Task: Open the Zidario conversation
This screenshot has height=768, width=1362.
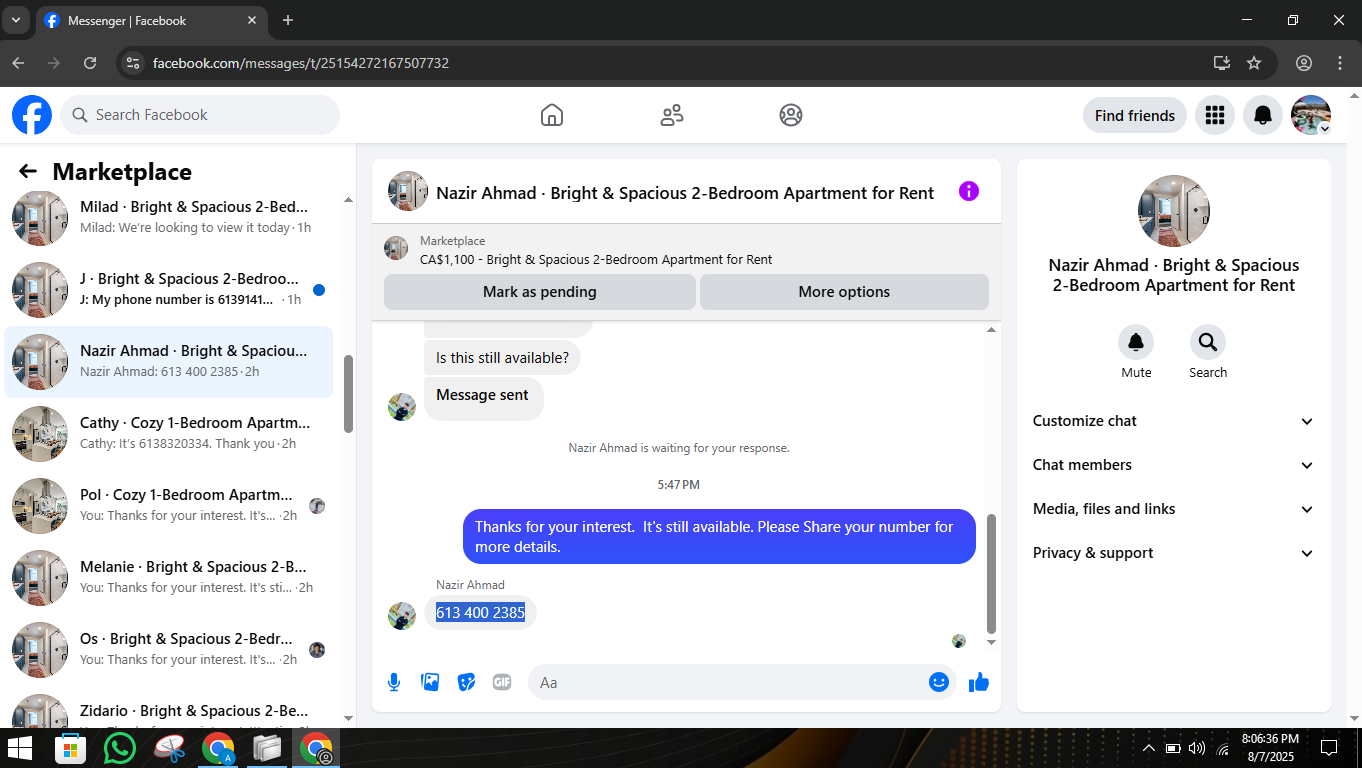Action: 169,709
